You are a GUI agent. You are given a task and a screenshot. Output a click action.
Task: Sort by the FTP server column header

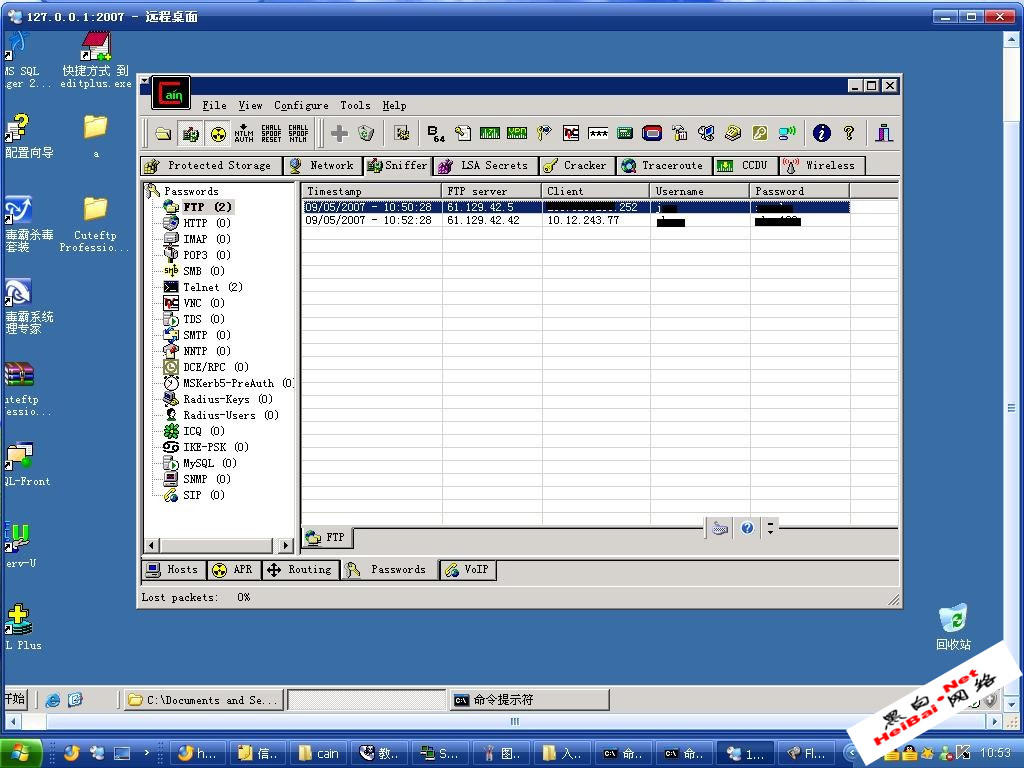coord(492,191)
